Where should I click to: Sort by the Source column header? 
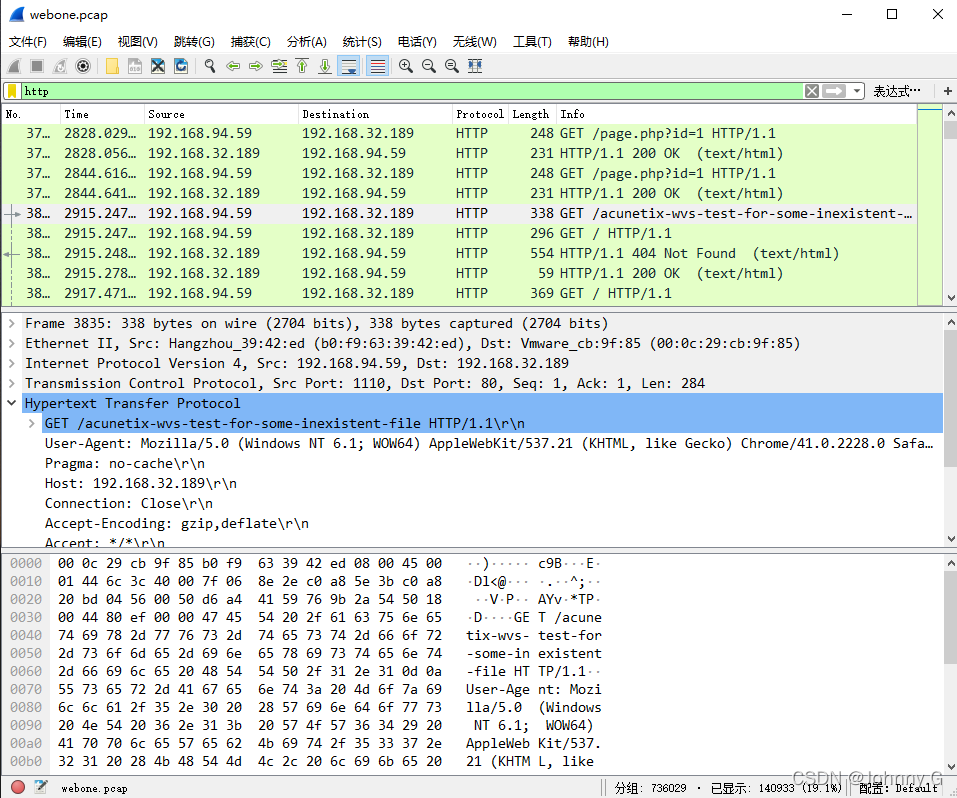pos(221,114)
